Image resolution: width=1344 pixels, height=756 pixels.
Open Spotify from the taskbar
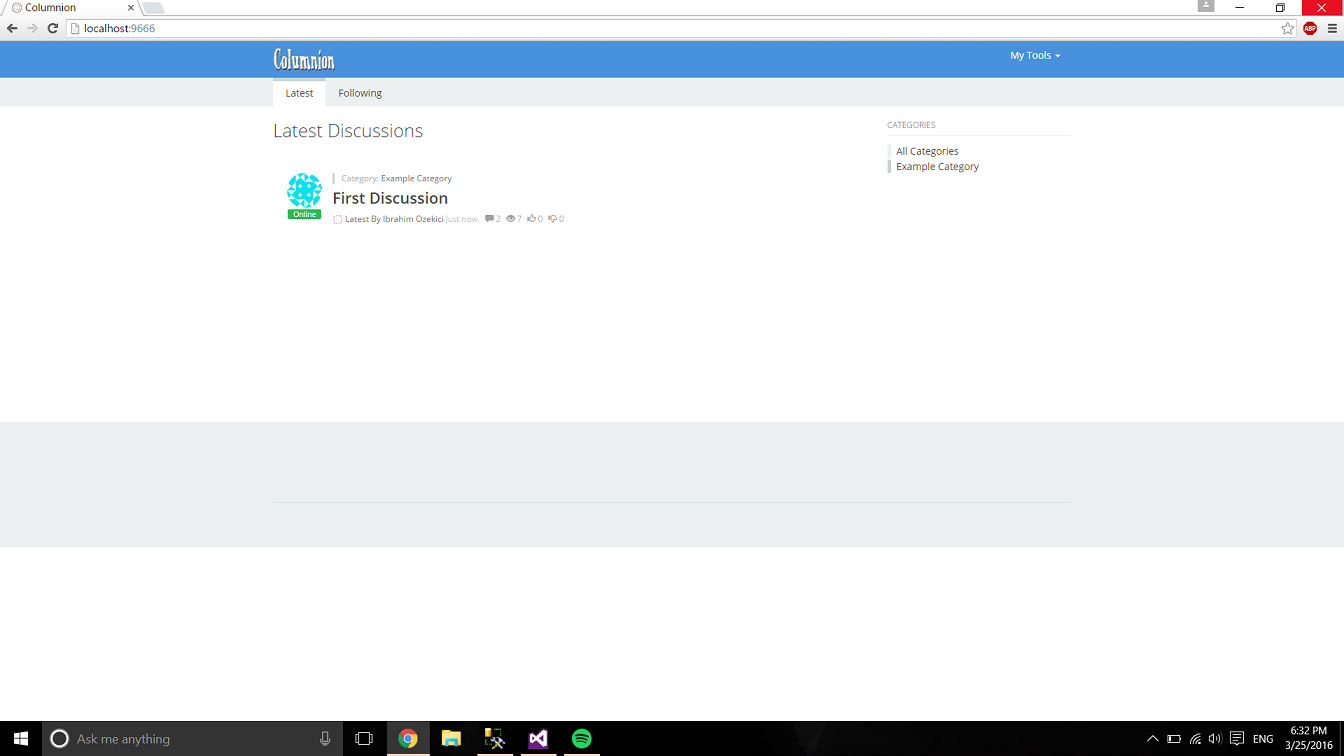[x=581, y=739]
